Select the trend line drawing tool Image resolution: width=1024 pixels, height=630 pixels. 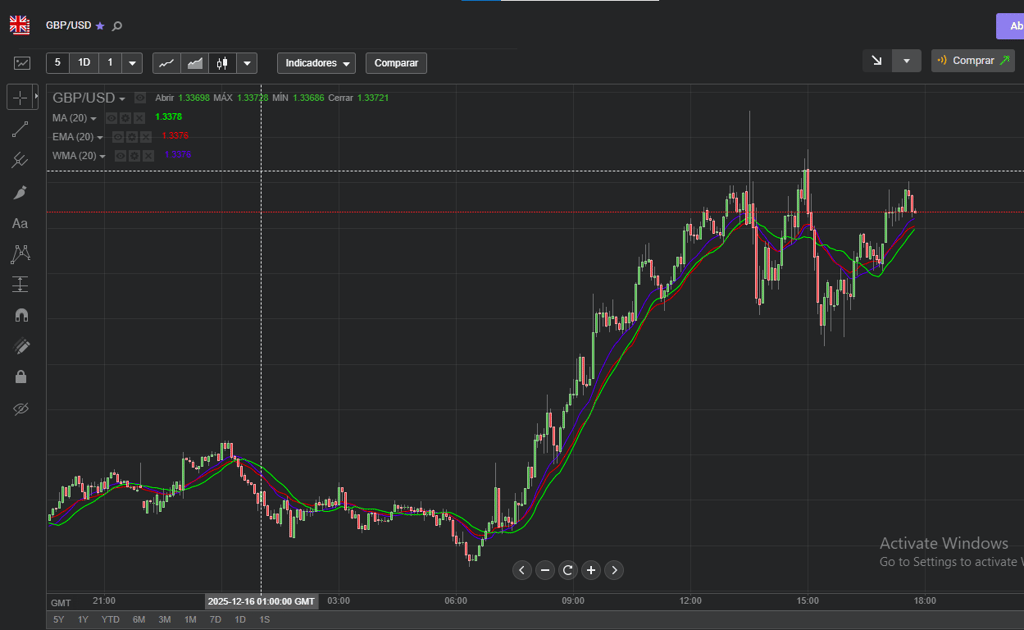[20, 129]
